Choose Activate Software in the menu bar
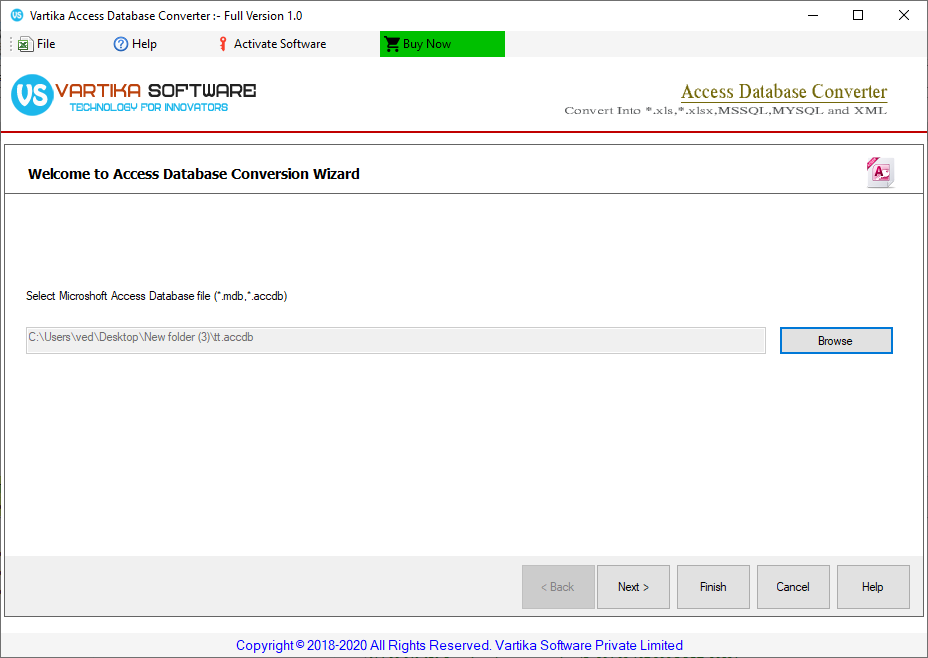This screenshot has height=658, width=928. click(x=273, y=44)
